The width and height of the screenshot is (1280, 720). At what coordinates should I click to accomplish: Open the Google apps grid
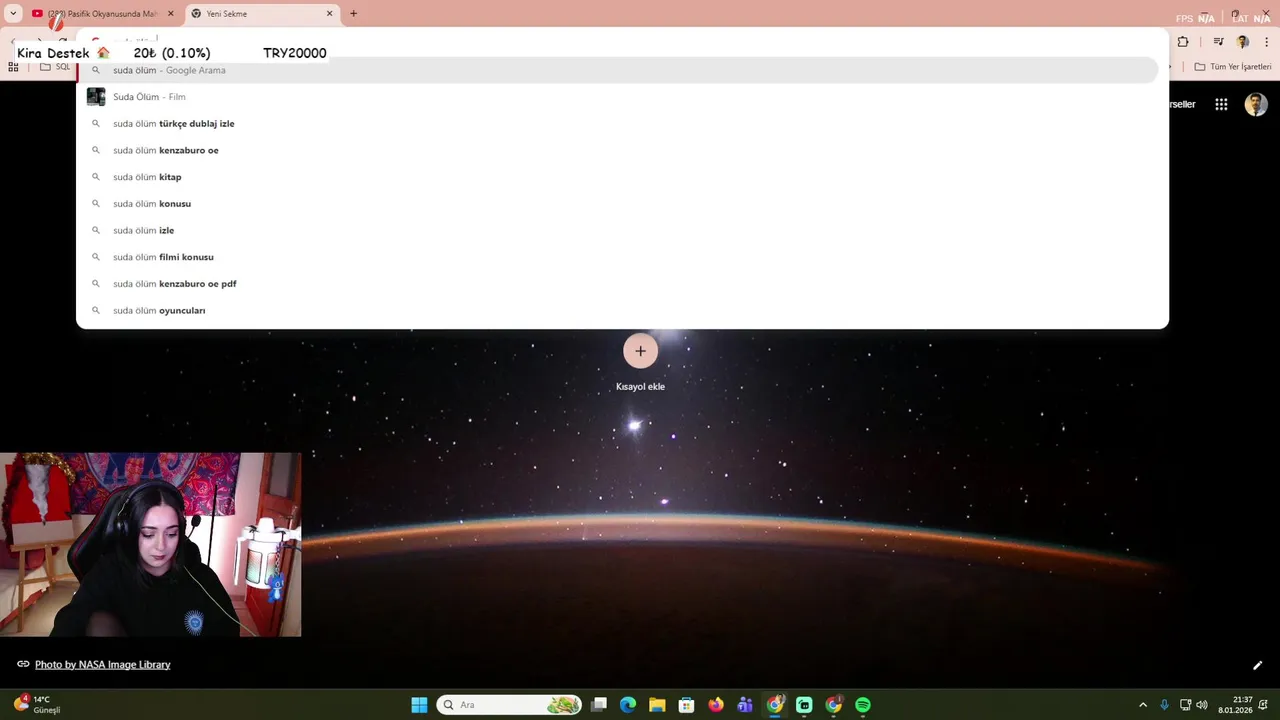point(1221,104)
